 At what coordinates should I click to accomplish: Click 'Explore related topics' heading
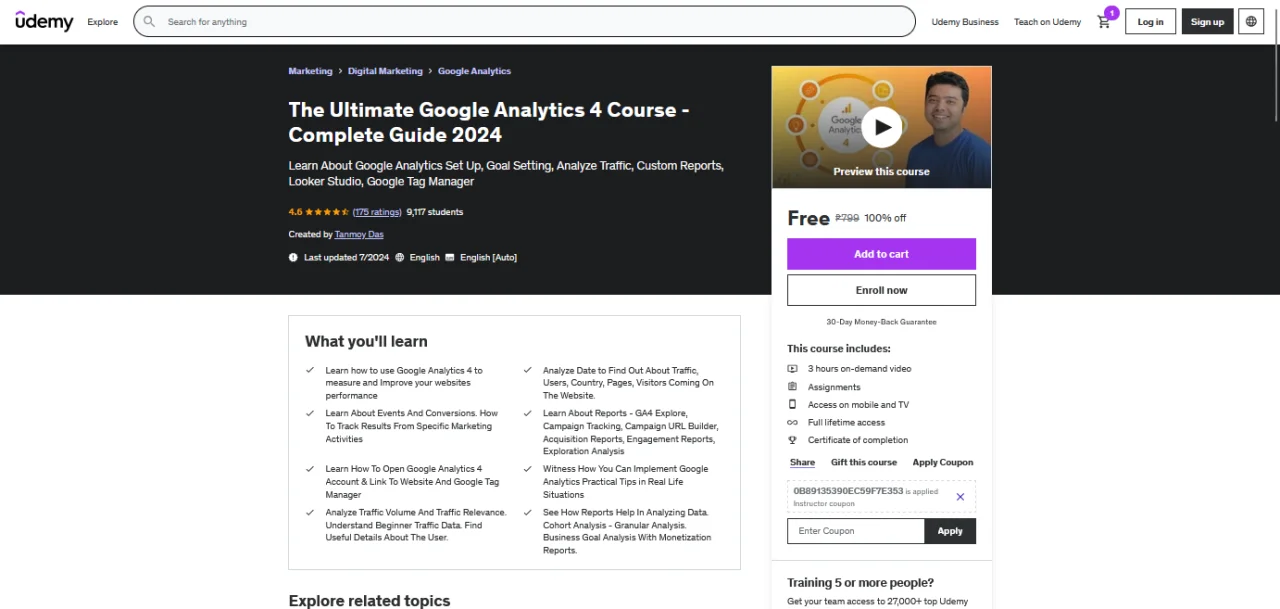tap(369, 601)
